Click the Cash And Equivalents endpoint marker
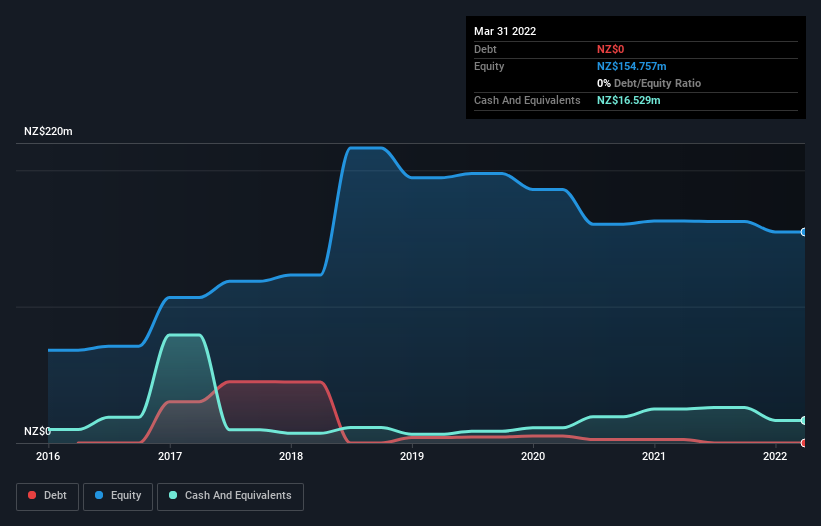Image resolution: width=821 pixels, height=526 pixels. [x=804, y=420]
